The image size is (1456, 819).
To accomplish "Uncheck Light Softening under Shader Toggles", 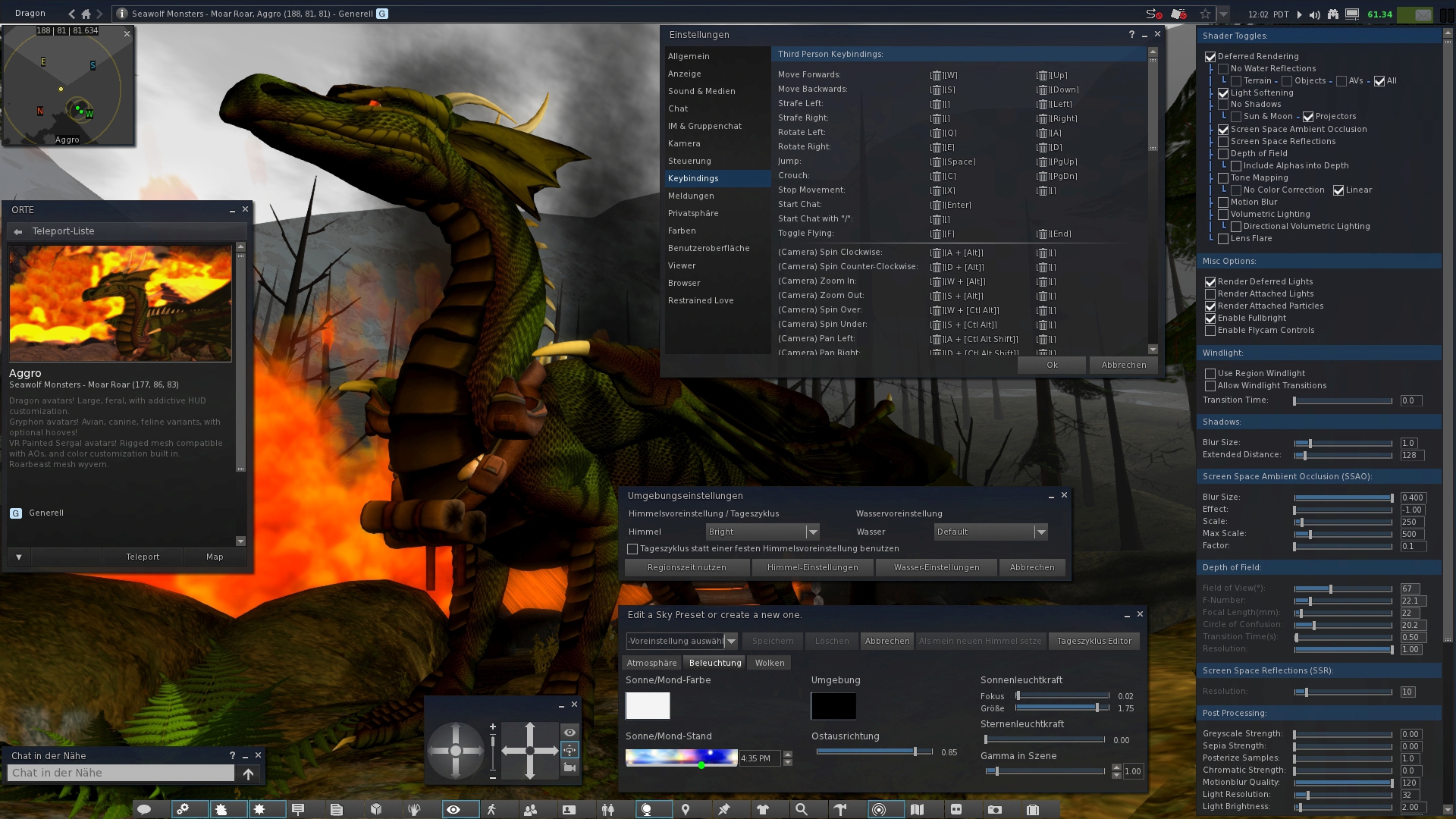I will tap(1223, 93).
